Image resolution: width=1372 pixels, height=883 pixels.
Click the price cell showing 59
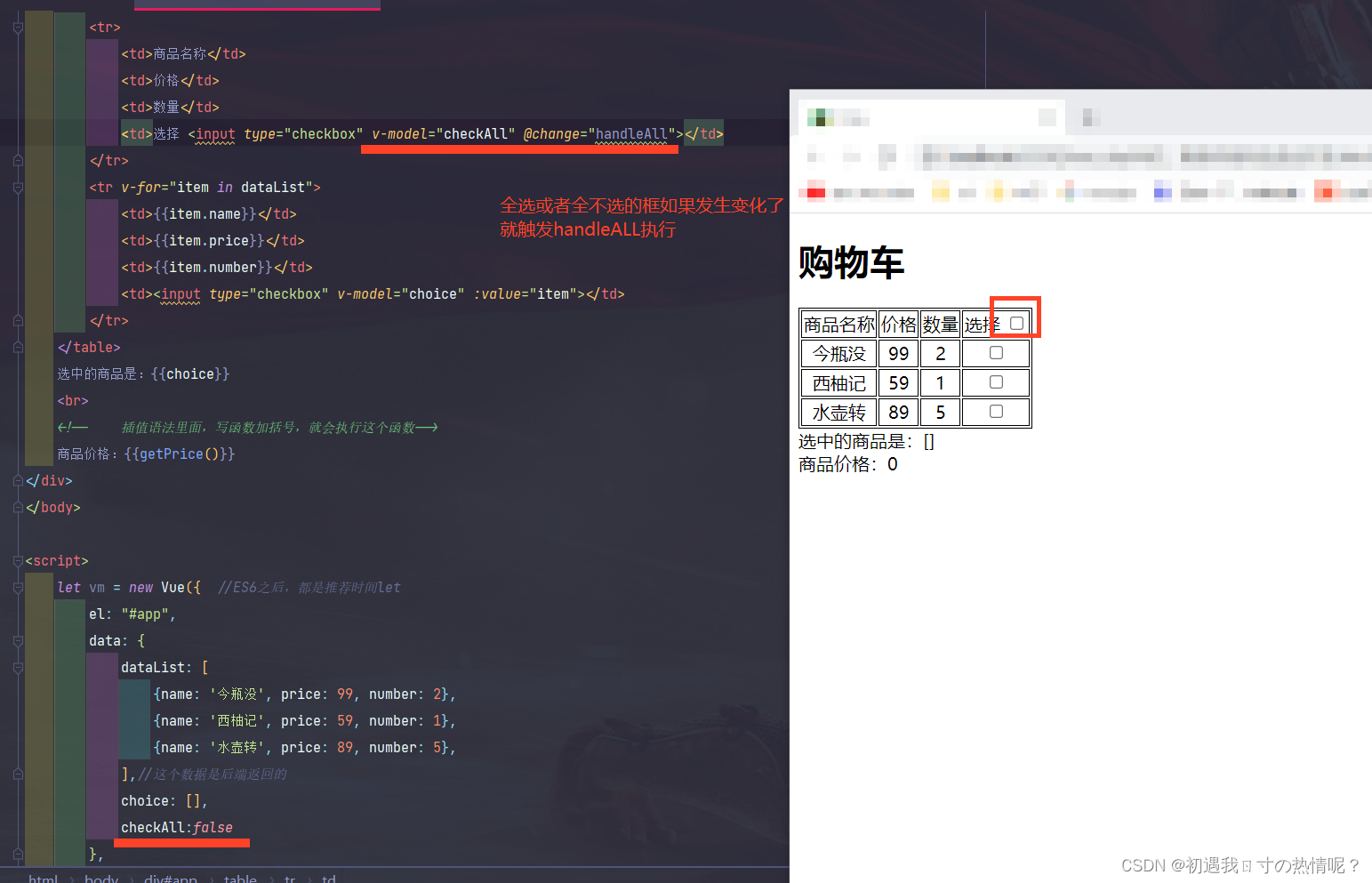(x=899, y=383)
